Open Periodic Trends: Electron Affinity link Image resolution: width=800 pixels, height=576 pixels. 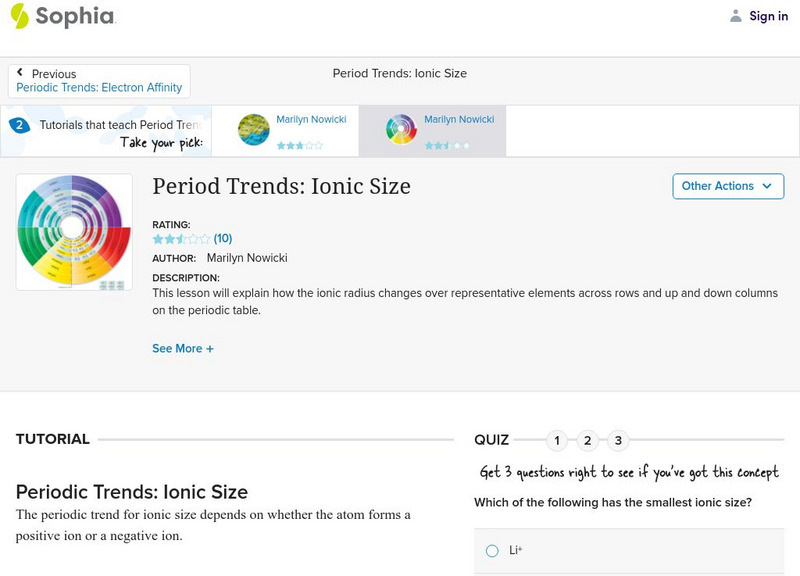click(99, 88)
